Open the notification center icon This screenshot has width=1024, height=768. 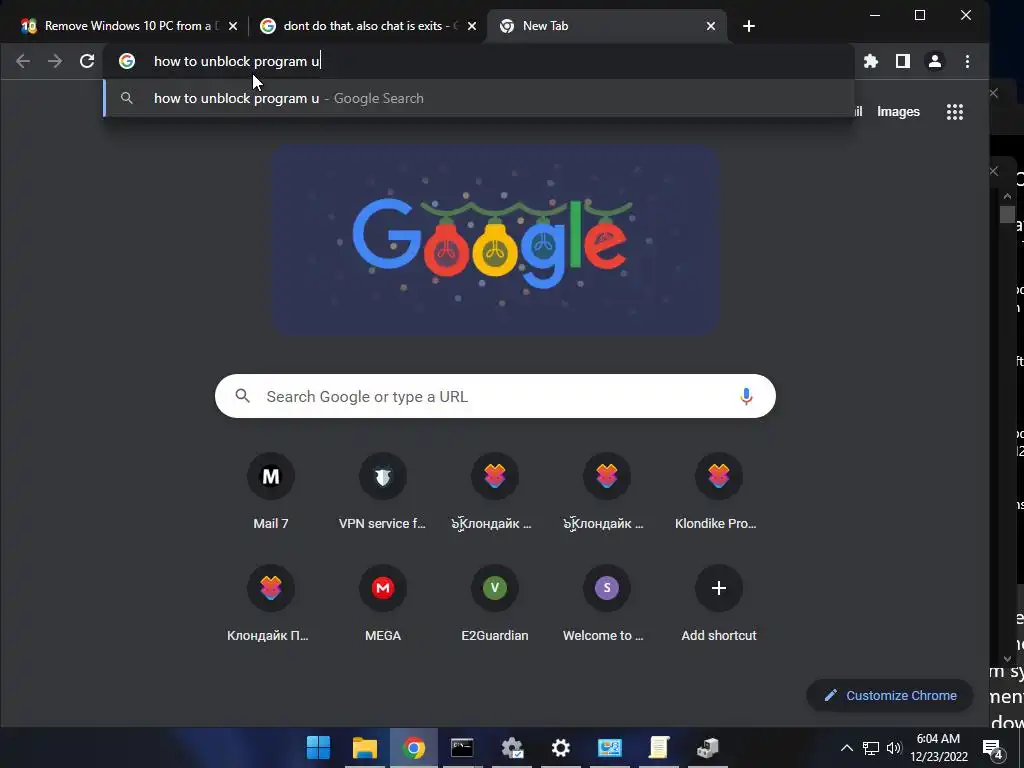click(993, 749)
